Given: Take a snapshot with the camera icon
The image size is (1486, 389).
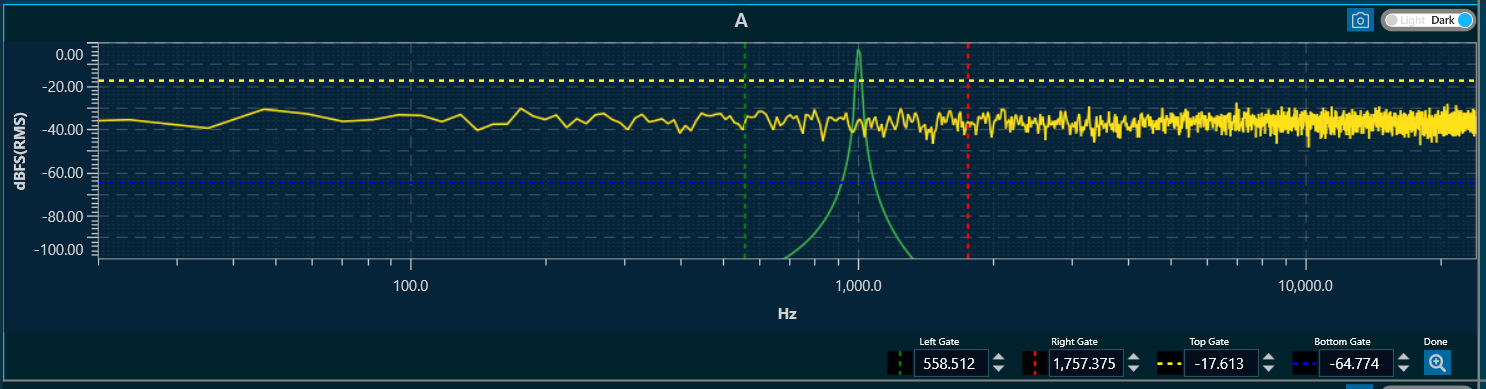Looking at the screenshot, I should [x=1359, y=20].
